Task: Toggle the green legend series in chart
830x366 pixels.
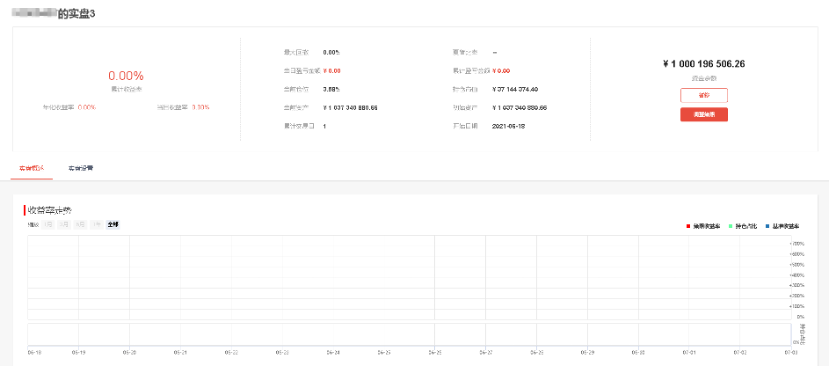Action: coord(743,226)
